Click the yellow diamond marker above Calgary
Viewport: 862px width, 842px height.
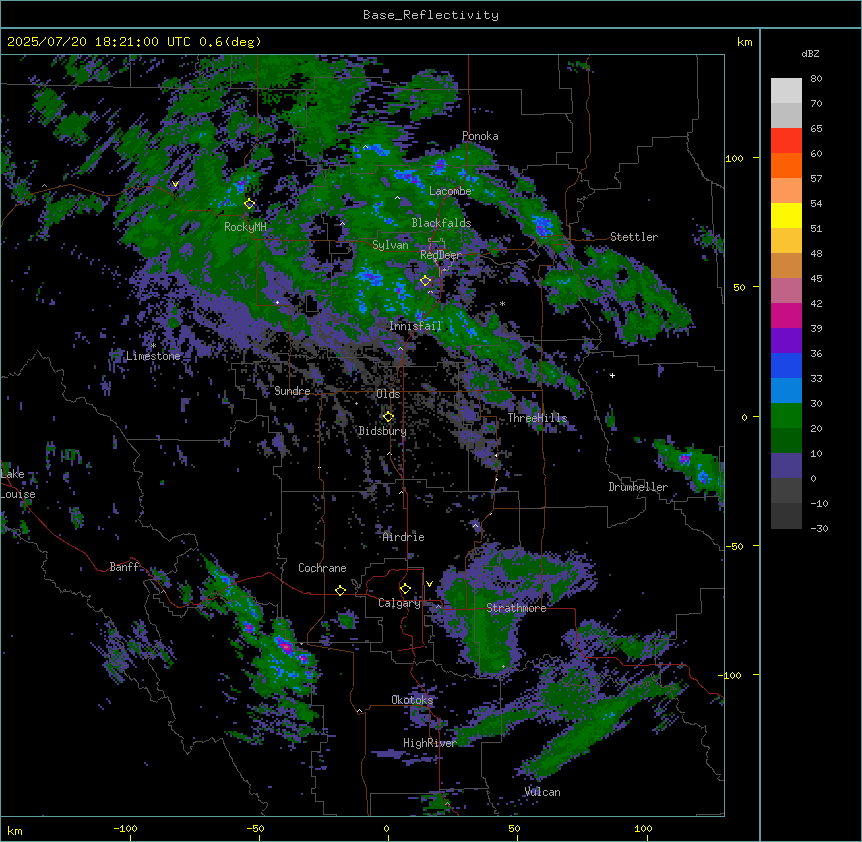click(405, 589)
